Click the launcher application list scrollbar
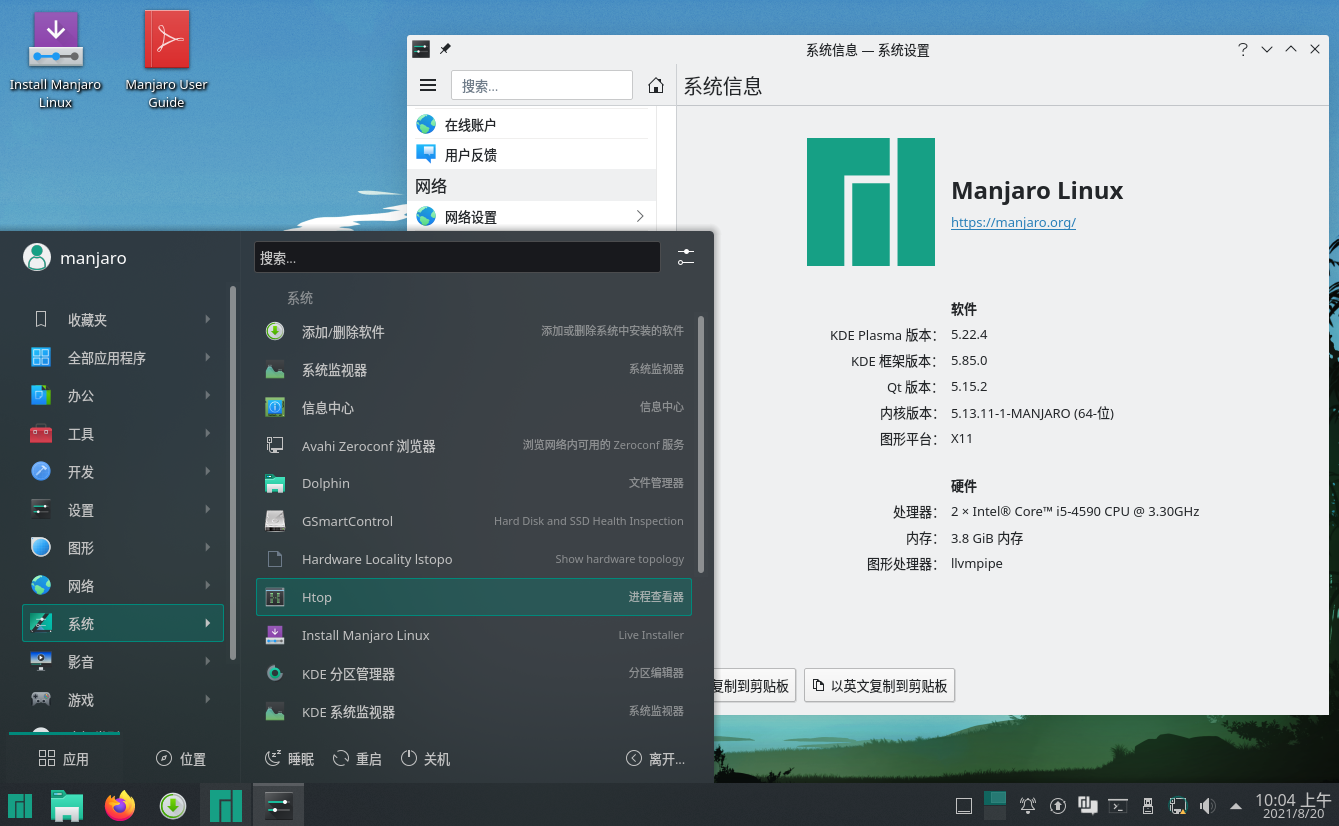The width and height of the screenshot is (1339, 826). pos(701,444)
